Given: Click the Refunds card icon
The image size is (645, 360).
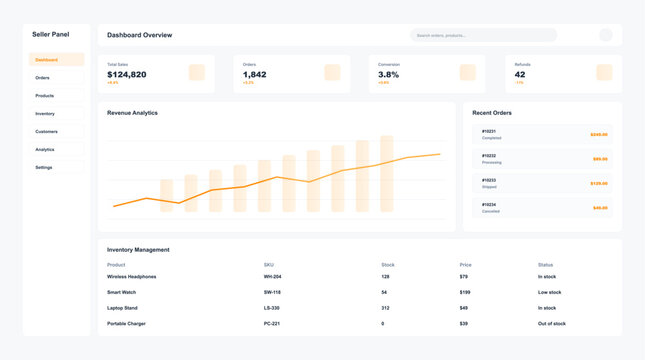Looking at the screenshot, I should 604,72.
